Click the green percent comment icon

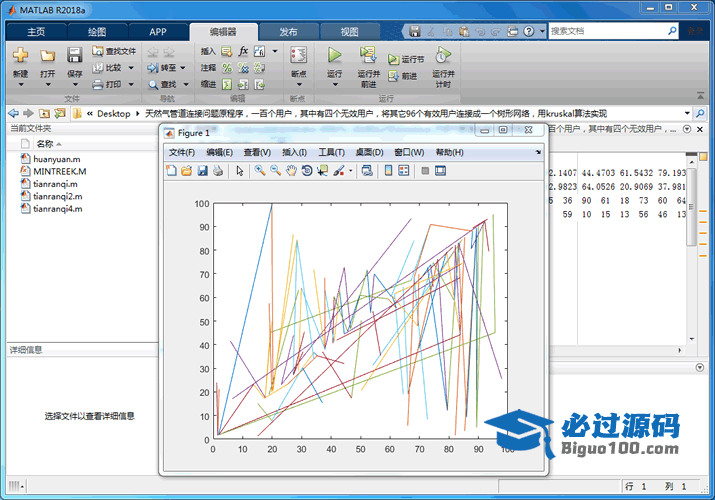click(x=227, y=68)
